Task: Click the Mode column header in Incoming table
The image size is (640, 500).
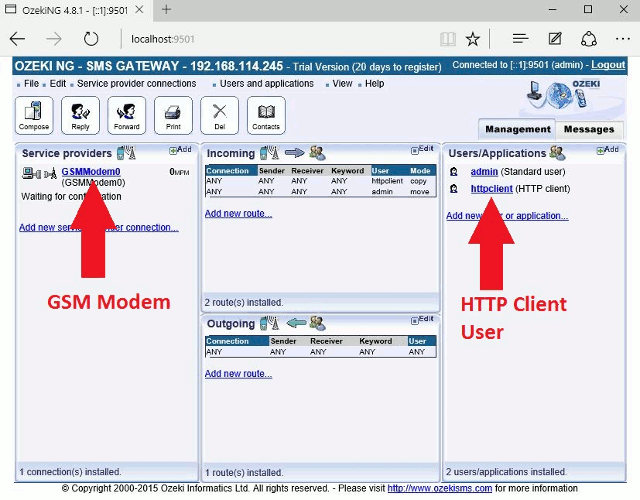Action: (420, 171)
